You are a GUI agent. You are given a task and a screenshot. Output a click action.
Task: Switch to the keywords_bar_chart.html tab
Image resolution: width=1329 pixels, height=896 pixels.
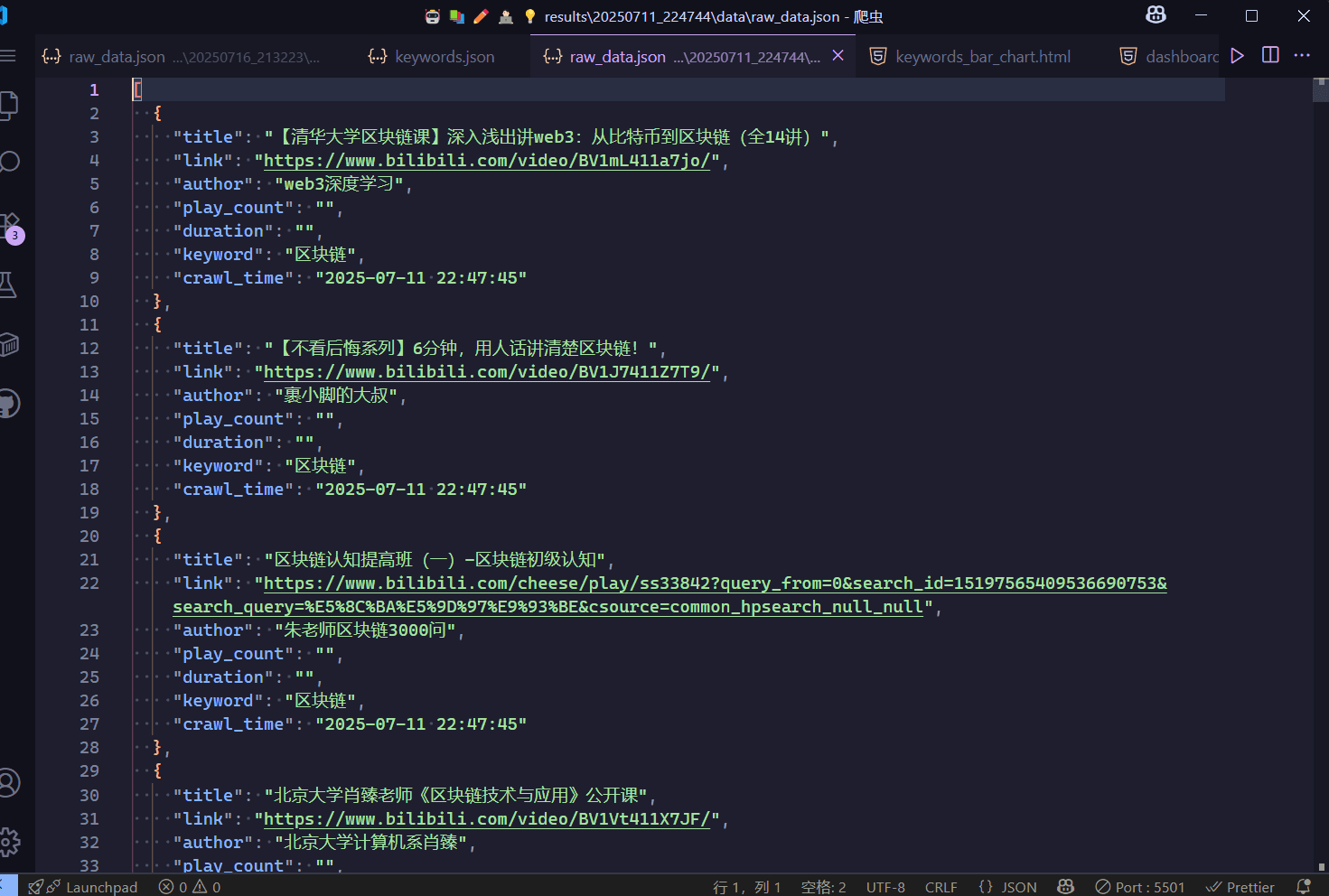tap(970, 57)
